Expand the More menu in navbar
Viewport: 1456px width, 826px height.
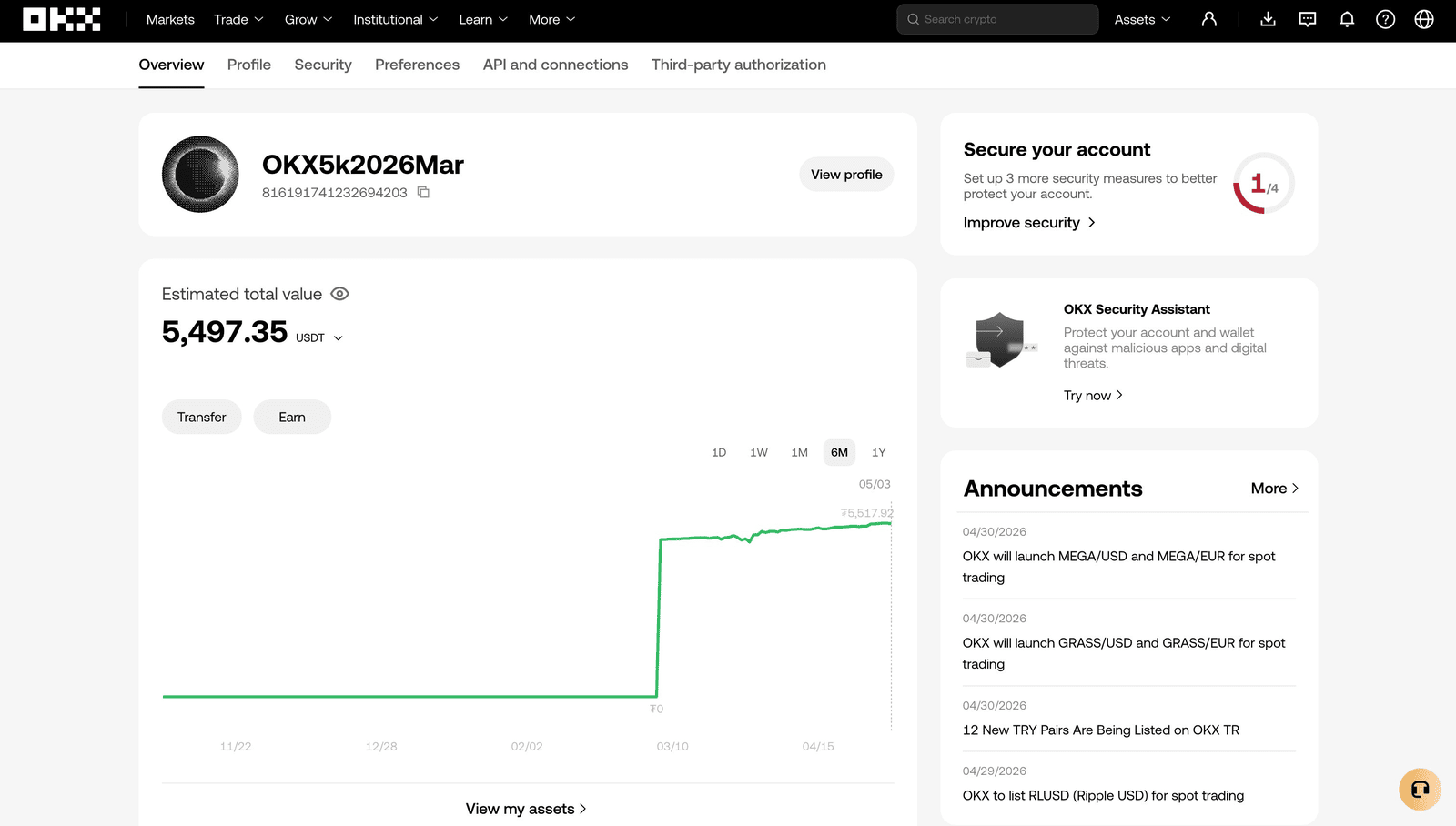pos(551,19)
